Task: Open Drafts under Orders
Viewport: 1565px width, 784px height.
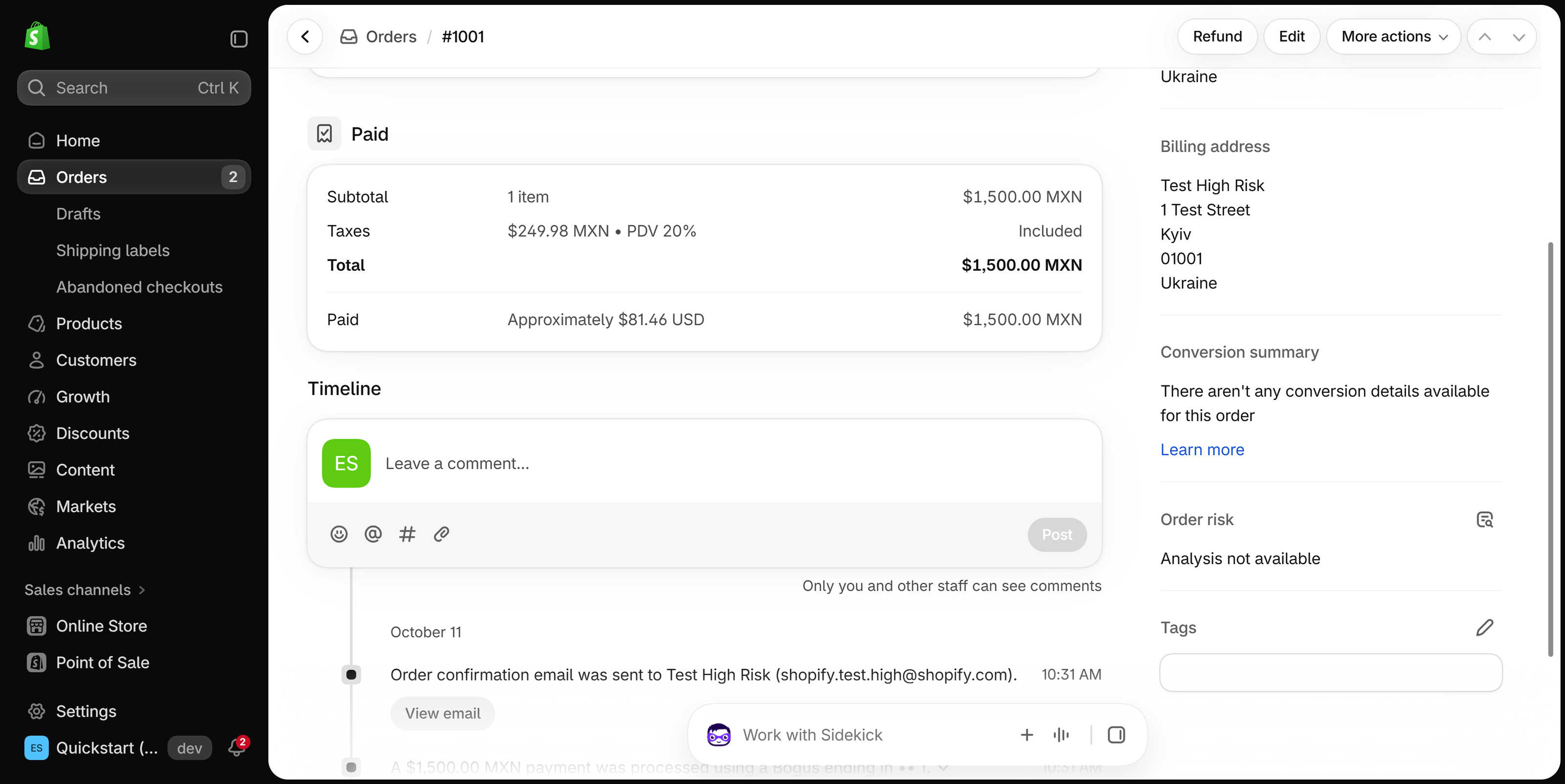Action: (78, 214)
